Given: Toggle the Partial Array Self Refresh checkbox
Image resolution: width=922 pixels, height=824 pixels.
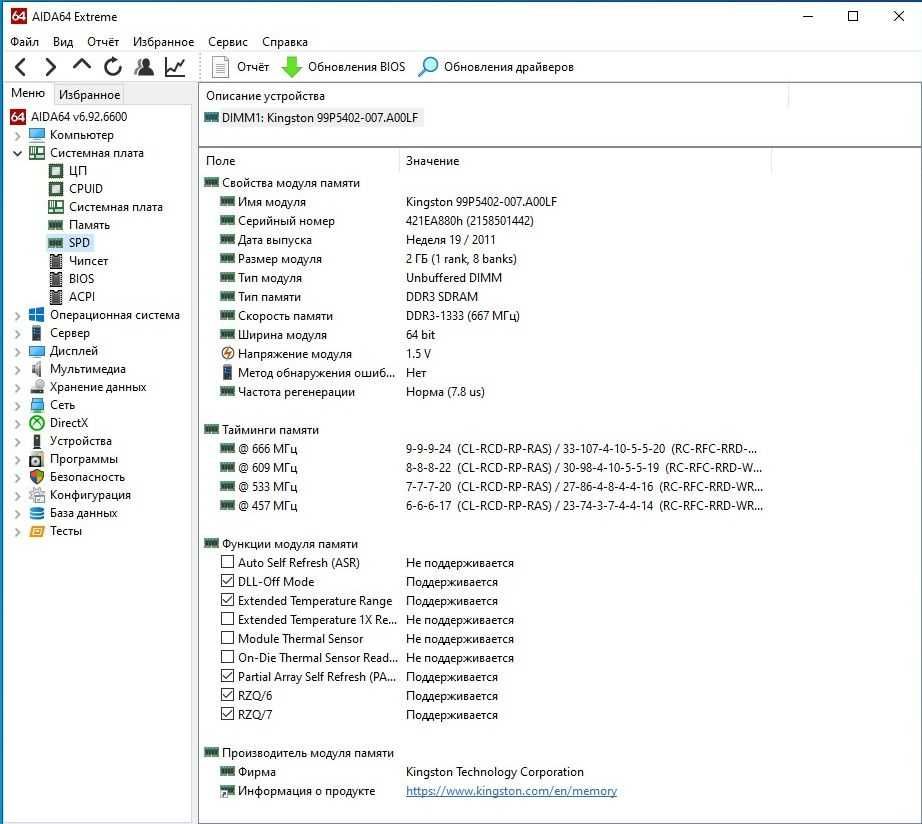Looking at the screenshot, I should coord(228,676).
